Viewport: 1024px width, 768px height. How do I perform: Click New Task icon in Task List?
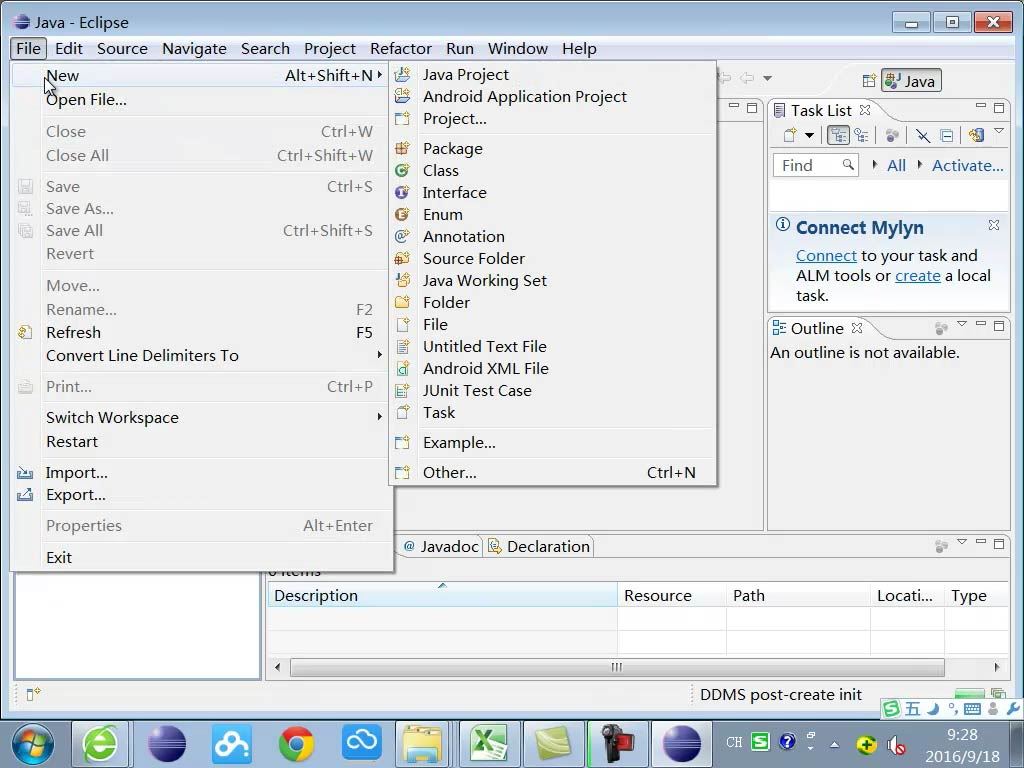coord(790,135)
